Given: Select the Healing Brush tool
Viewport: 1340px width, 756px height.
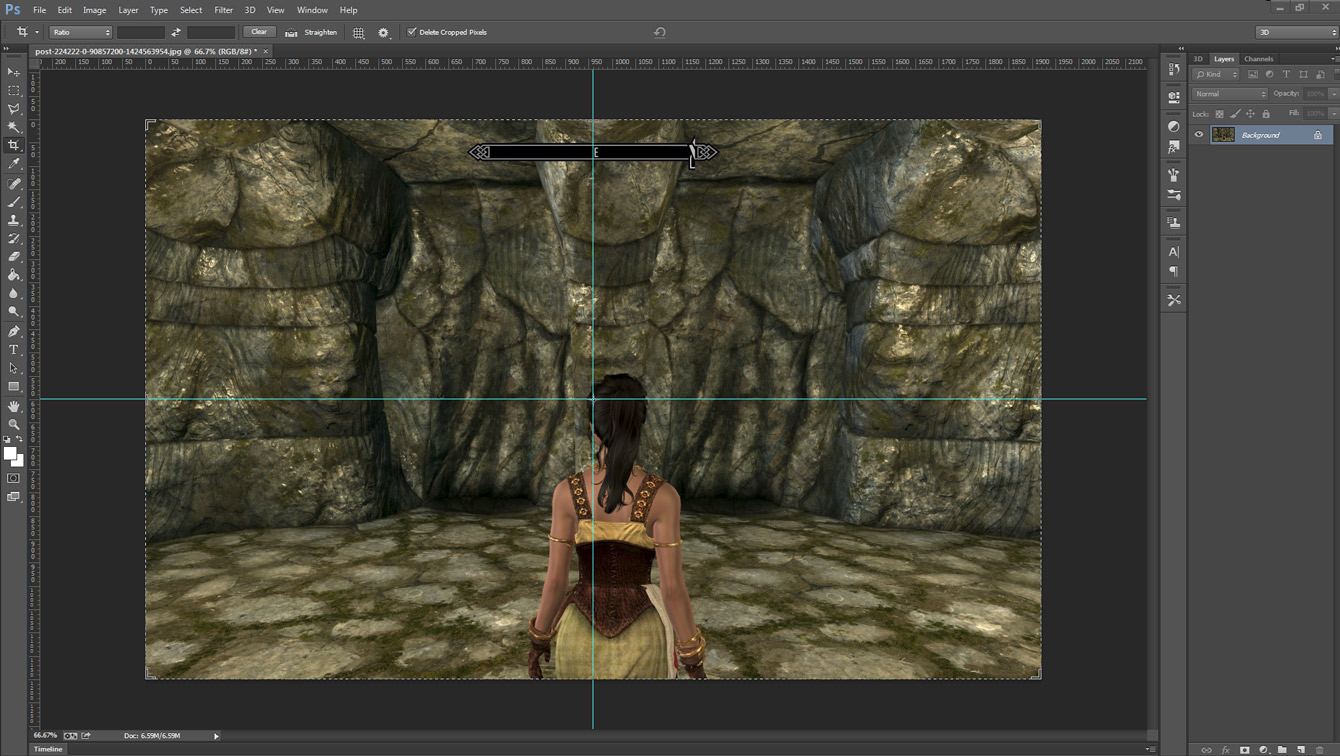Looking at the screenshot, I should (x=14, y=184).
